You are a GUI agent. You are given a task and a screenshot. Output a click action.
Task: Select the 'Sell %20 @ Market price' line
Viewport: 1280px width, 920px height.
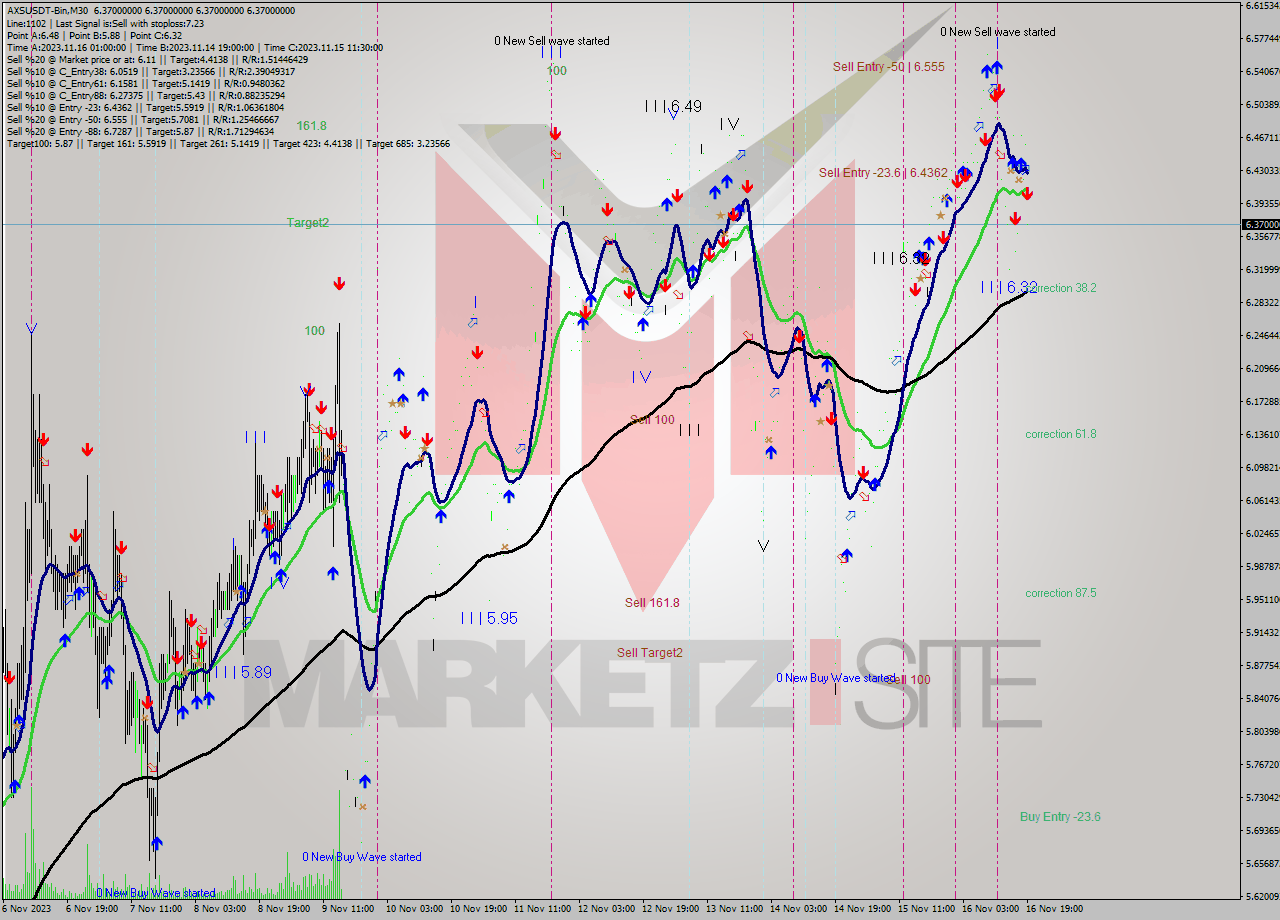pos(157,59)
